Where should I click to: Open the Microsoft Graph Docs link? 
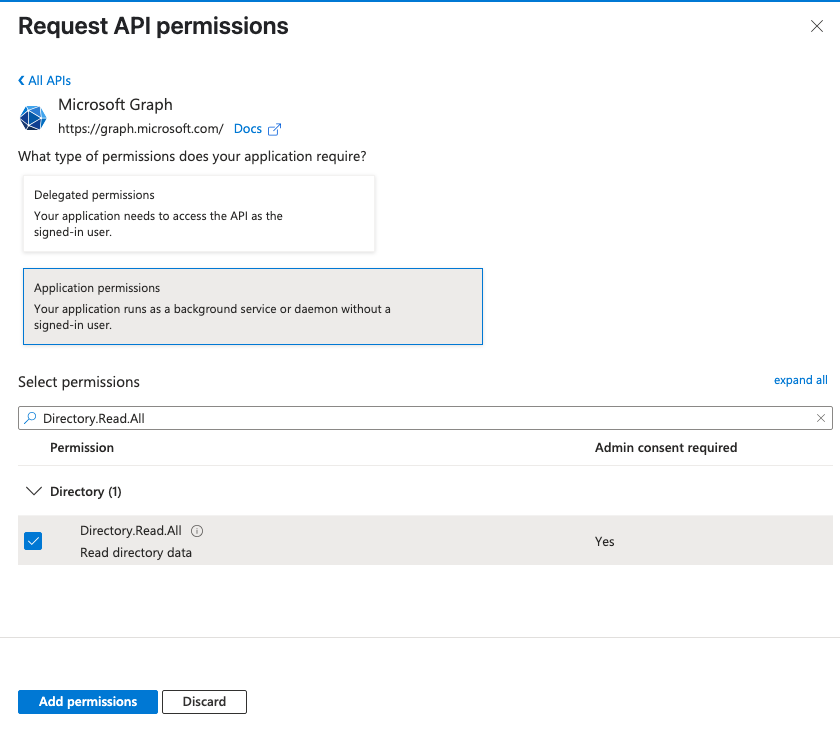coord(246,128)
